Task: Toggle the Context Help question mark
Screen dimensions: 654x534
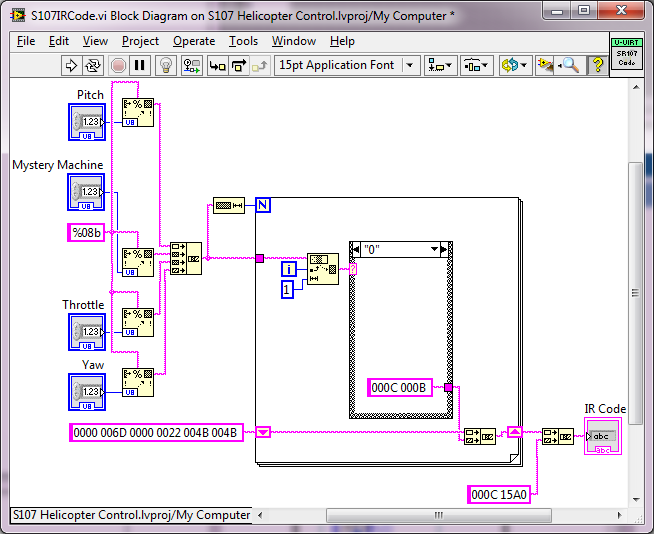Action: click(598, 65)
